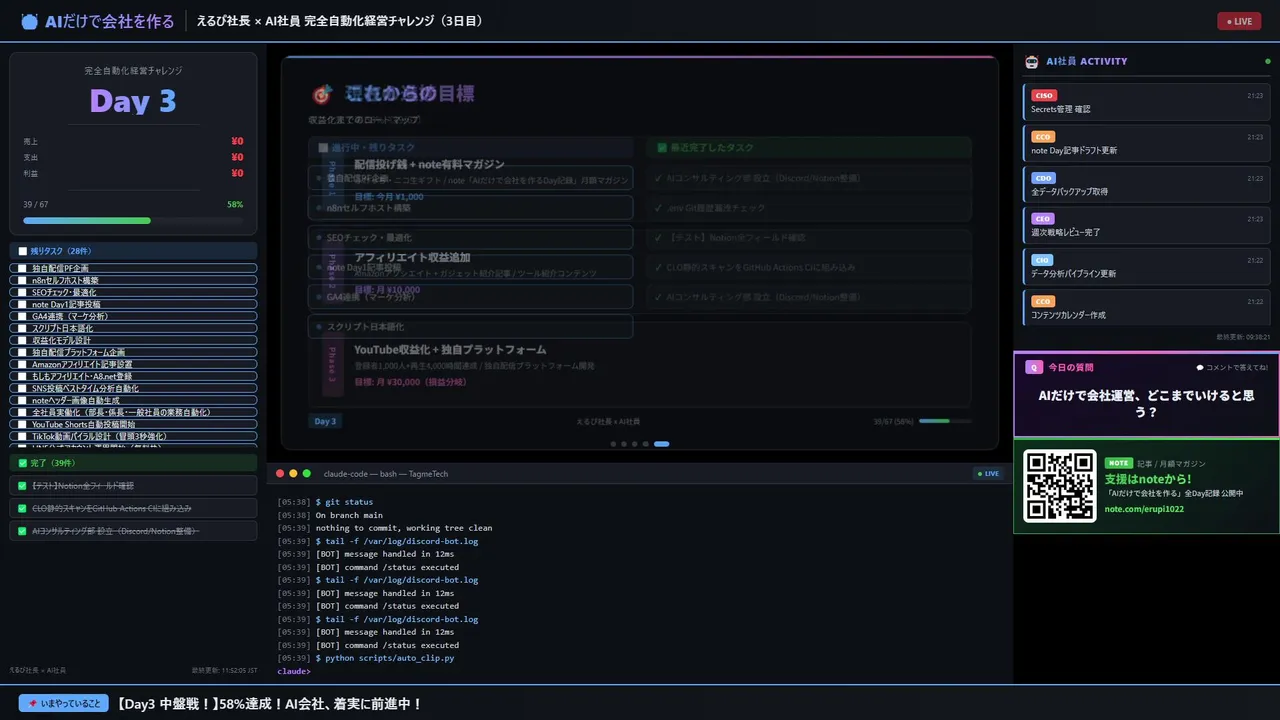Click the red close dot on terminal window

tap(280, 473)
